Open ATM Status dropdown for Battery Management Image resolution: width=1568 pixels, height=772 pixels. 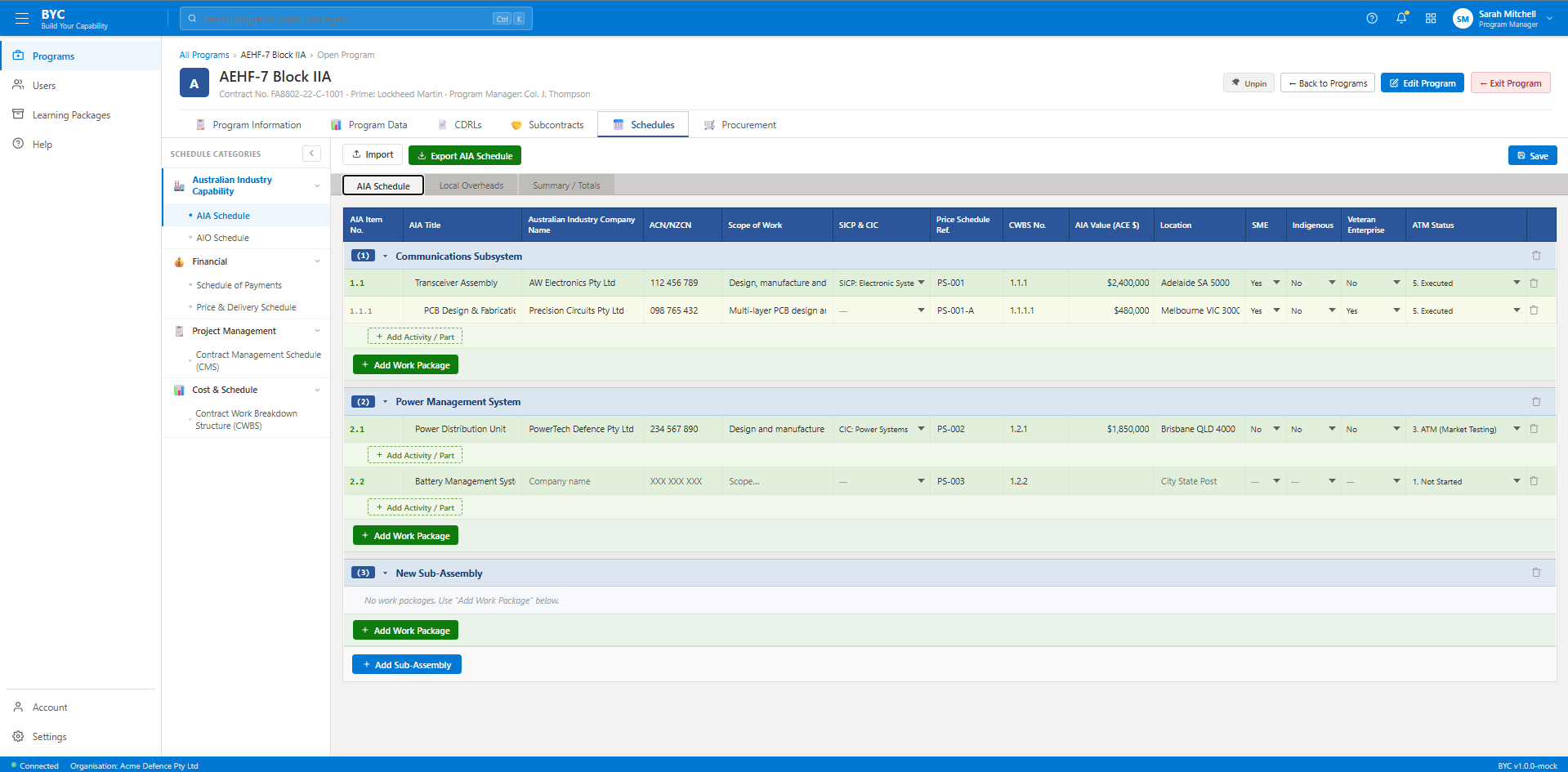(x=1466, y=481)
